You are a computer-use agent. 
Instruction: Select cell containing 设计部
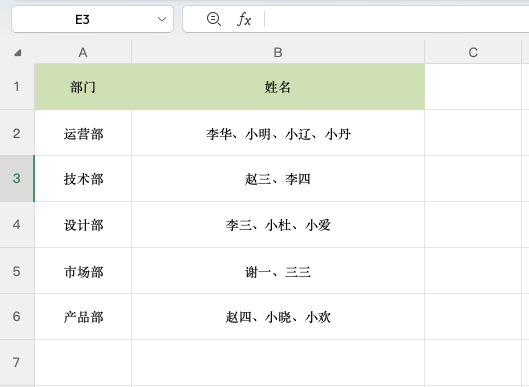[x=83, y=225]
